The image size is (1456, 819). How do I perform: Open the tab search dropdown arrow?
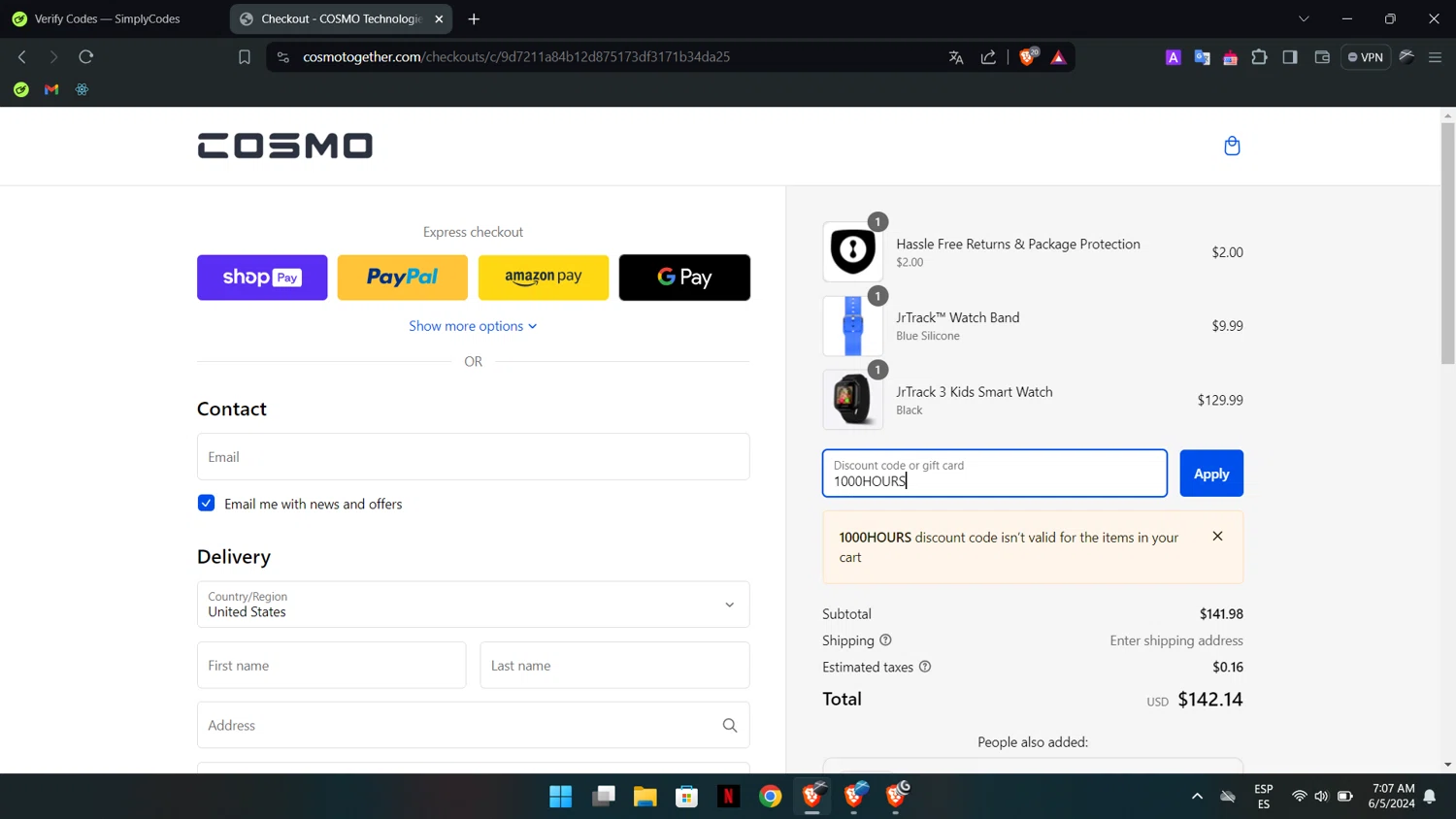tap(1304, 18)
